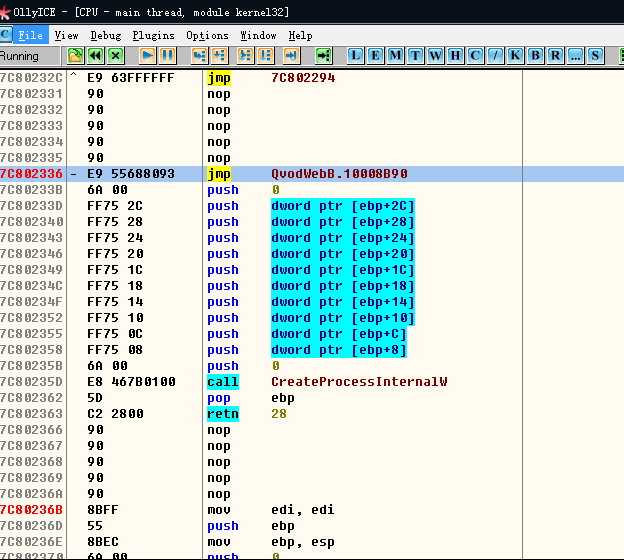Click the red address 7C80236B

pos(31,510)
